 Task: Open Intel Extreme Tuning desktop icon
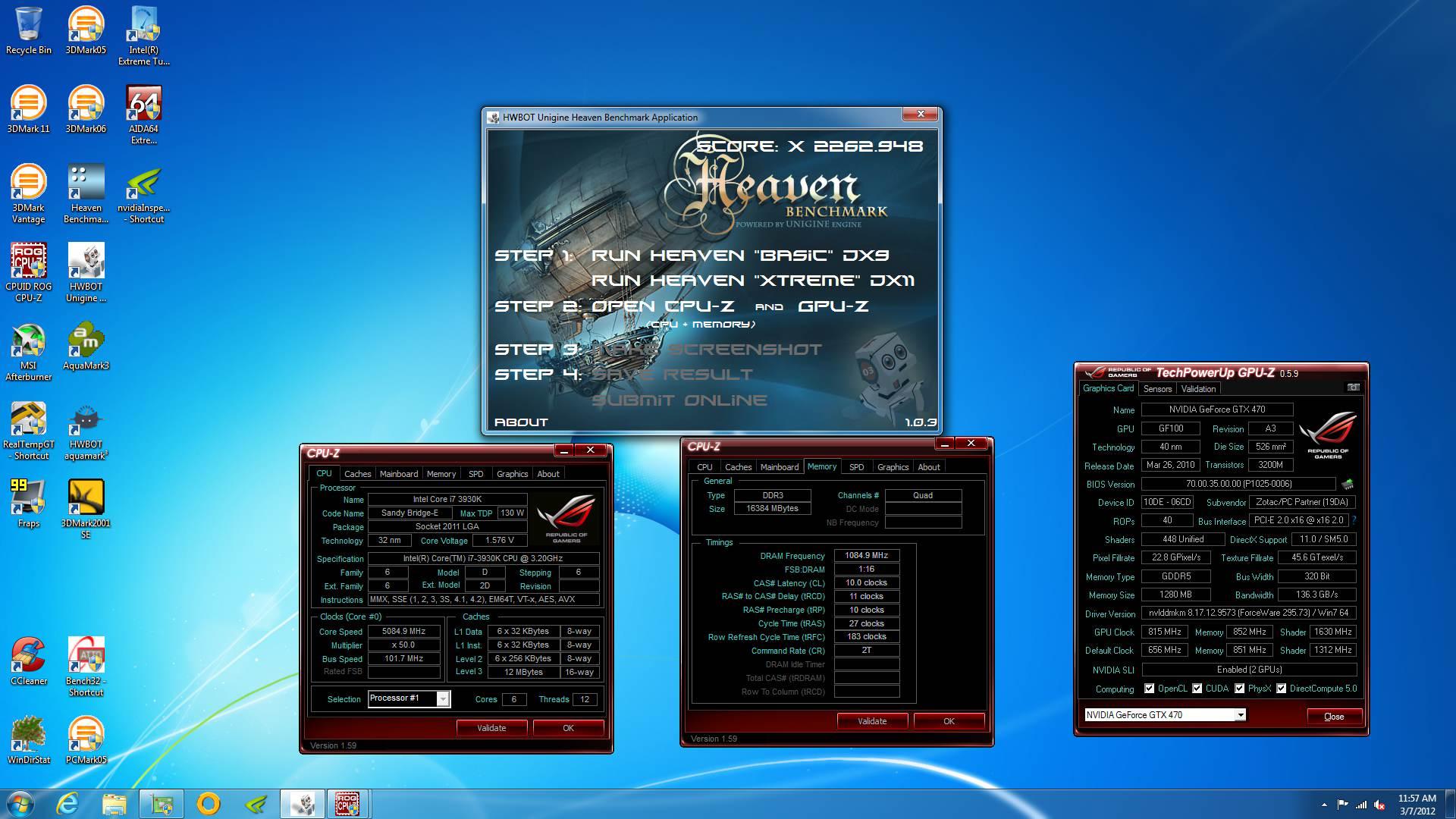click(143, 36)
